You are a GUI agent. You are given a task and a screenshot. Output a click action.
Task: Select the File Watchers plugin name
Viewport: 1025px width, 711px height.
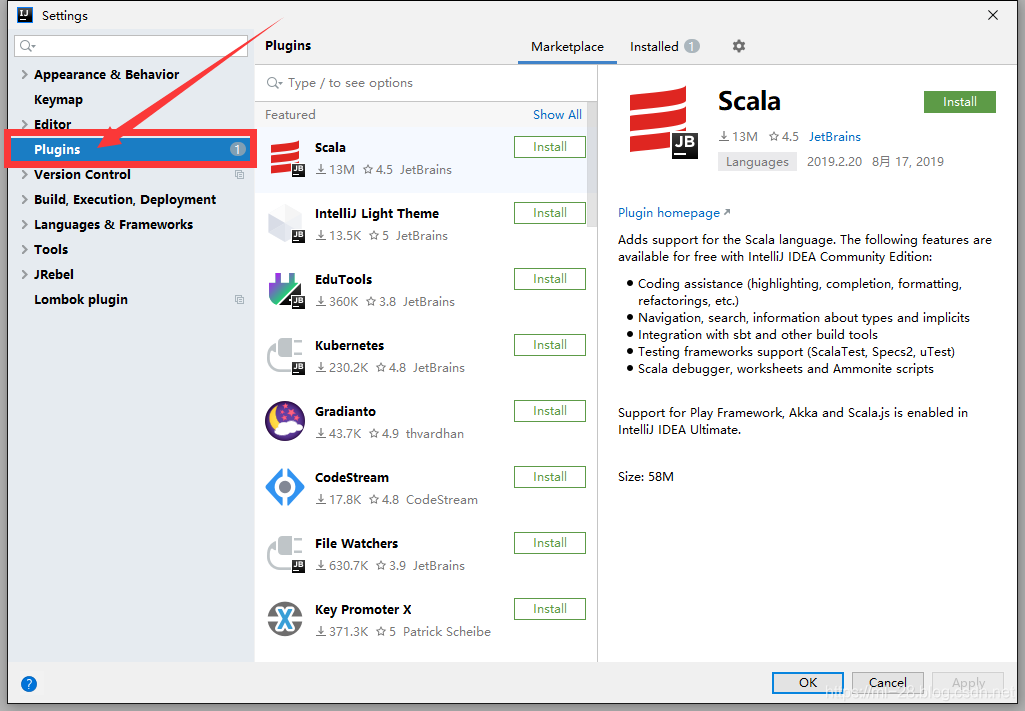click(356, 544)
